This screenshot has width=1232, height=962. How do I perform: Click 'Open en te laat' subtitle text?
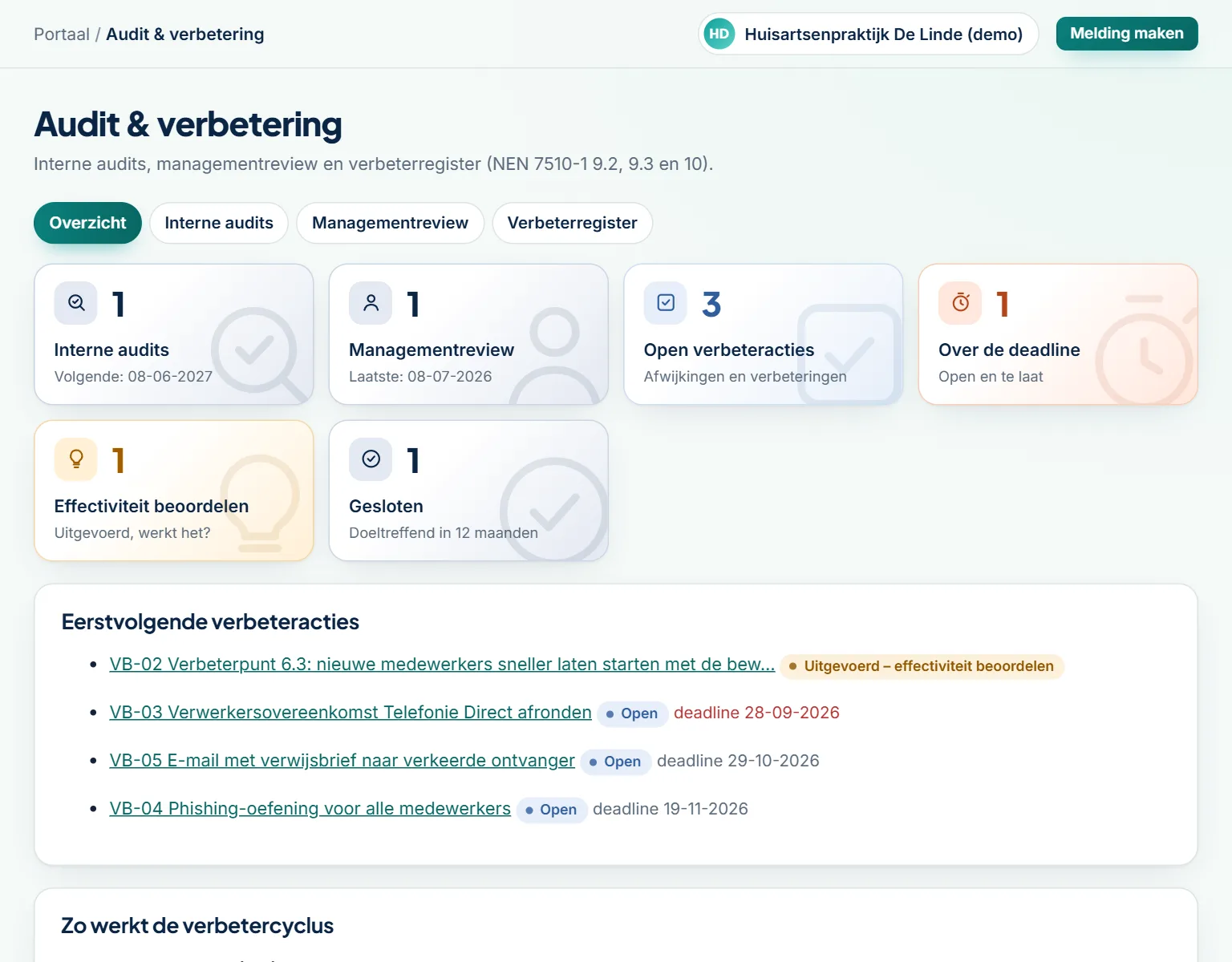(x=991, y=377)
